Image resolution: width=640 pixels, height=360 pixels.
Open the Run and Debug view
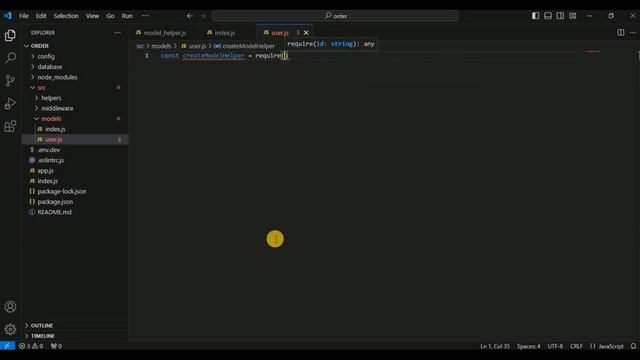click(10, 103)
